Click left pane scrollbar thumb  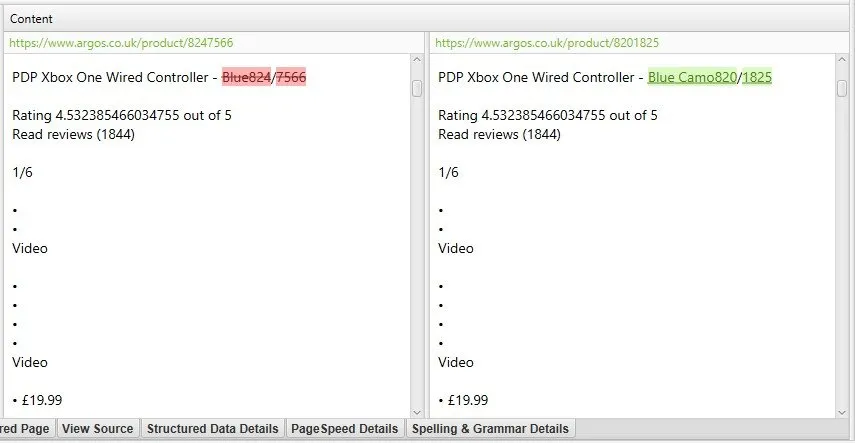click(x=417, y=88)
